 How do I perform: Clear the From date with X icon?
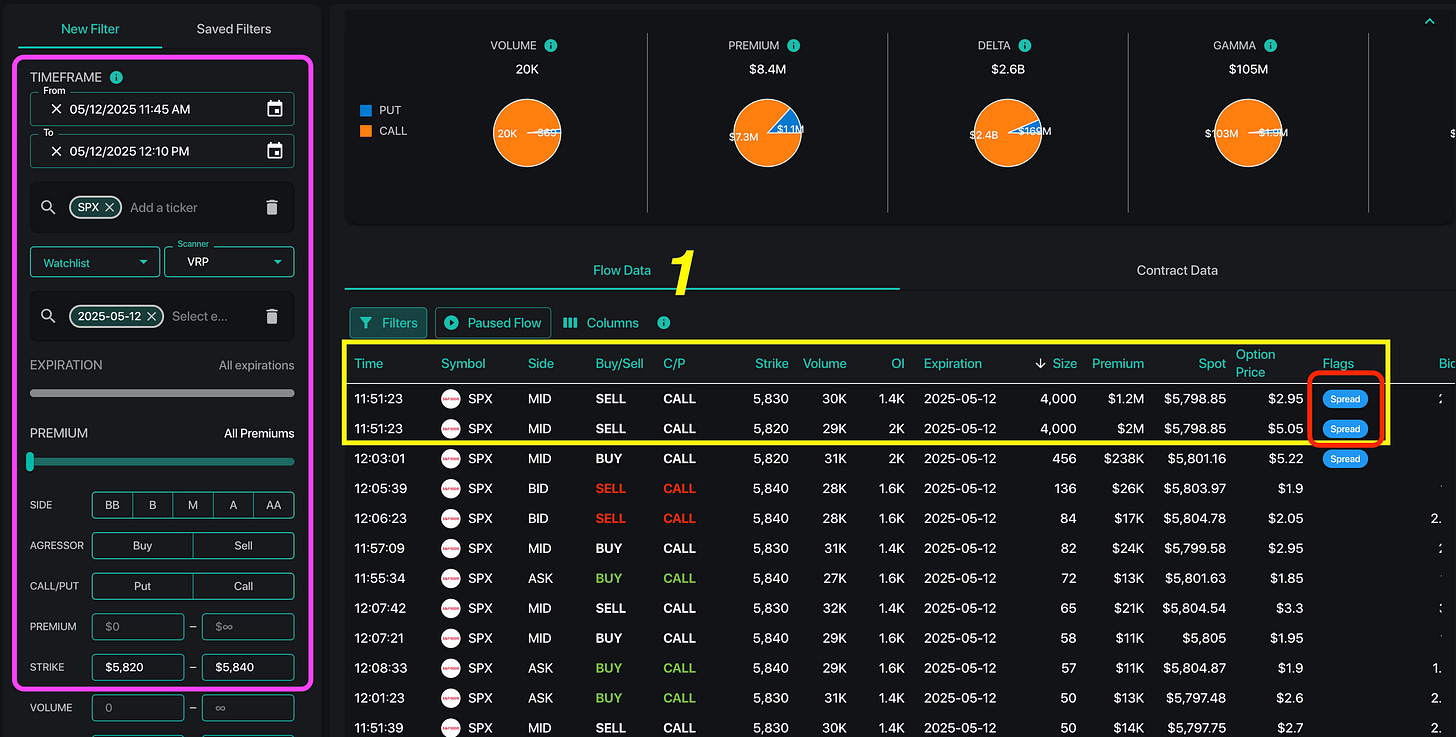pyautogui.click(x=56, y=109)
